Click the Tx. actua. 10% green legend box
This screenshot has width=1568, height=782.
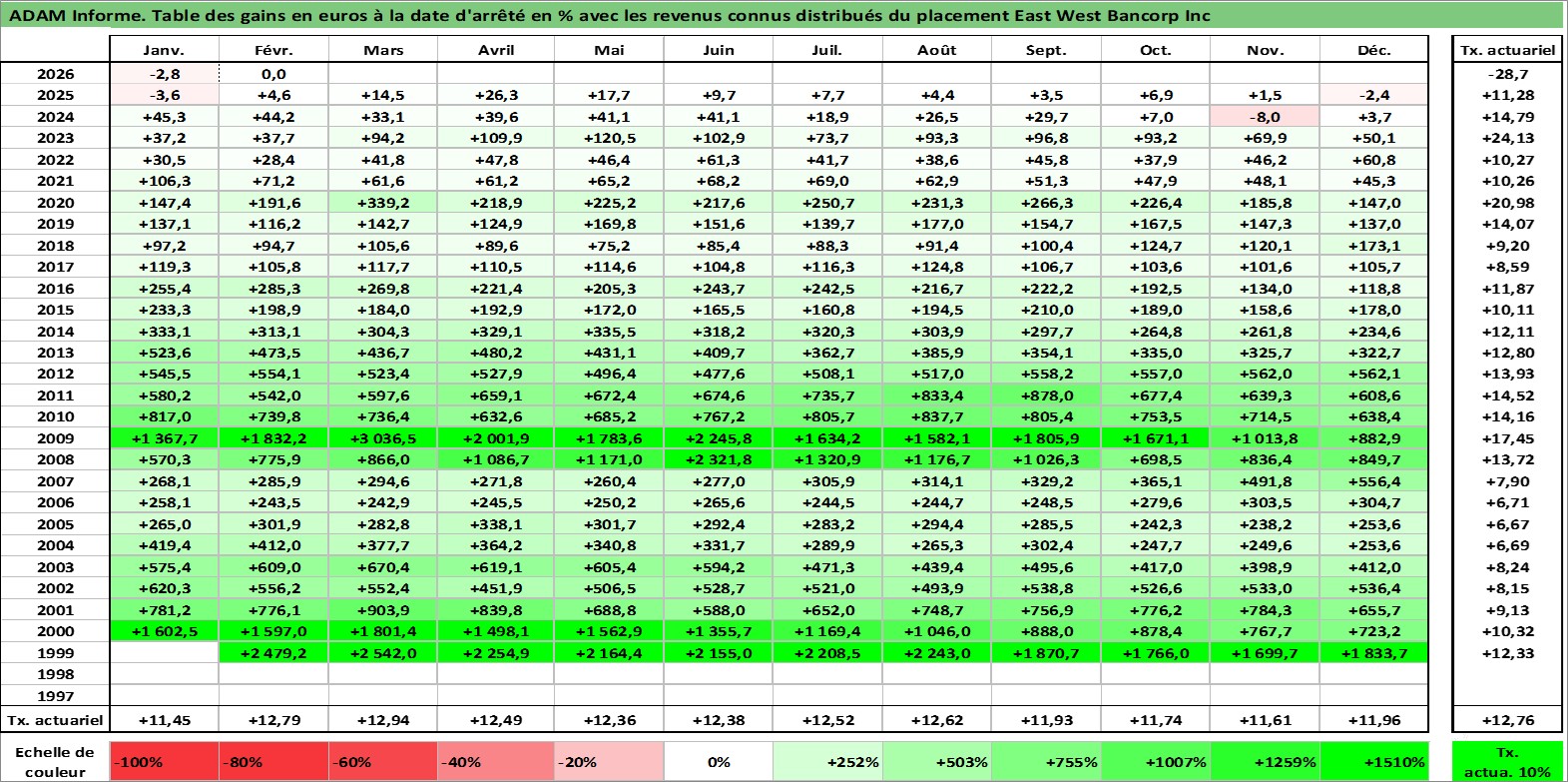(x=1507, y=761)
